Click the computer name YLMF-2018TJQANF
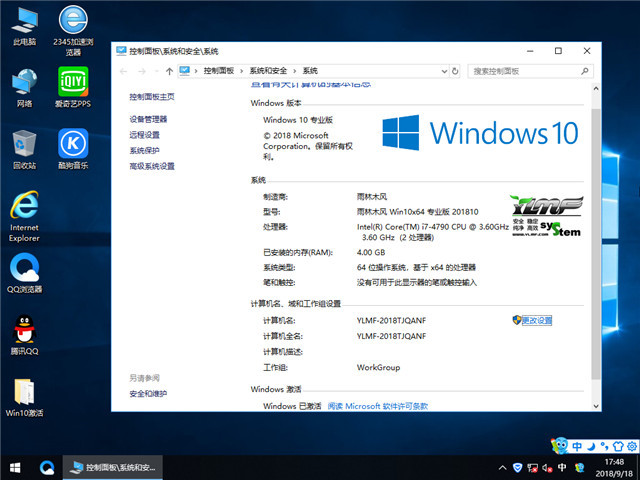Screen dimensions: 640x480 click(391, 321)
